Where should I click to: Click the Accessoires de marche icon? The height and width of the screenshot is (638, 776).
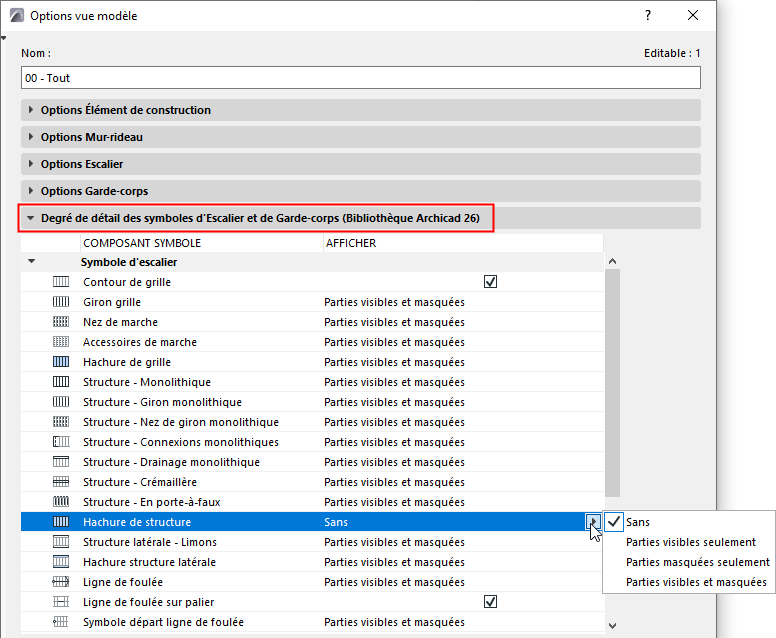coord(61,342)
